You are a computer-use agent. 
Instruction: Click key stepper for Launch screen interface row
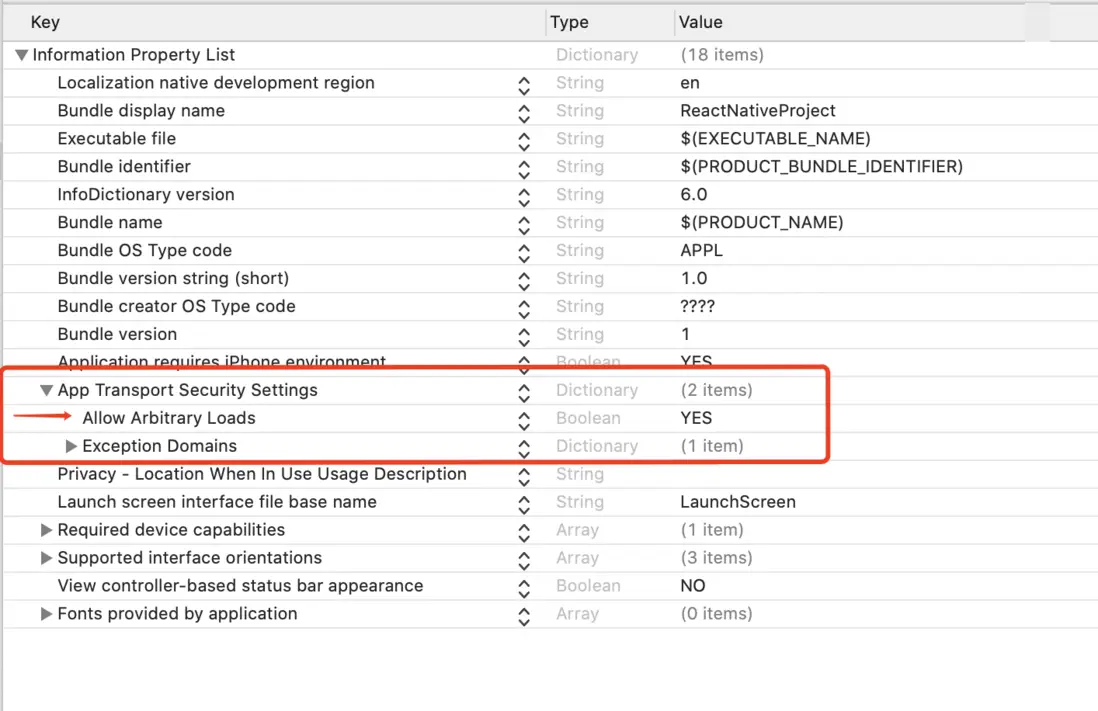point(524,502)
